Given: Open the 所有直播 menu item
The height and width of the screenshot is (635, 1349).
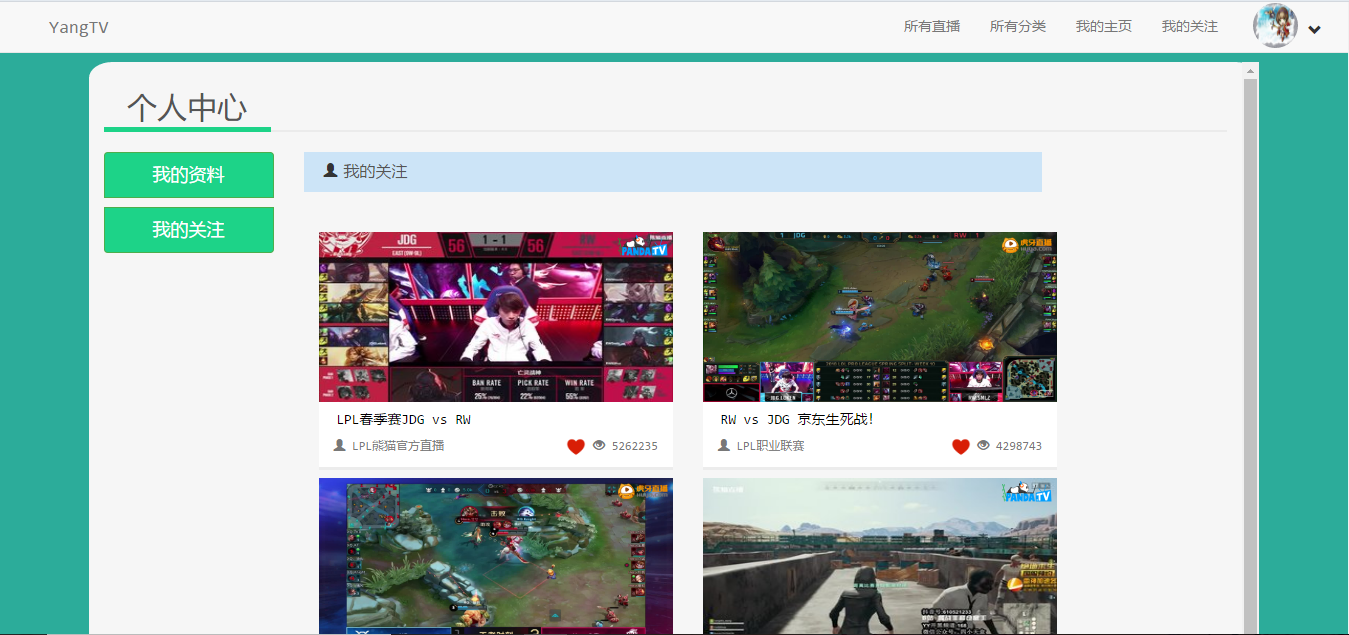Looking at the screenshot, I should 932,26.
